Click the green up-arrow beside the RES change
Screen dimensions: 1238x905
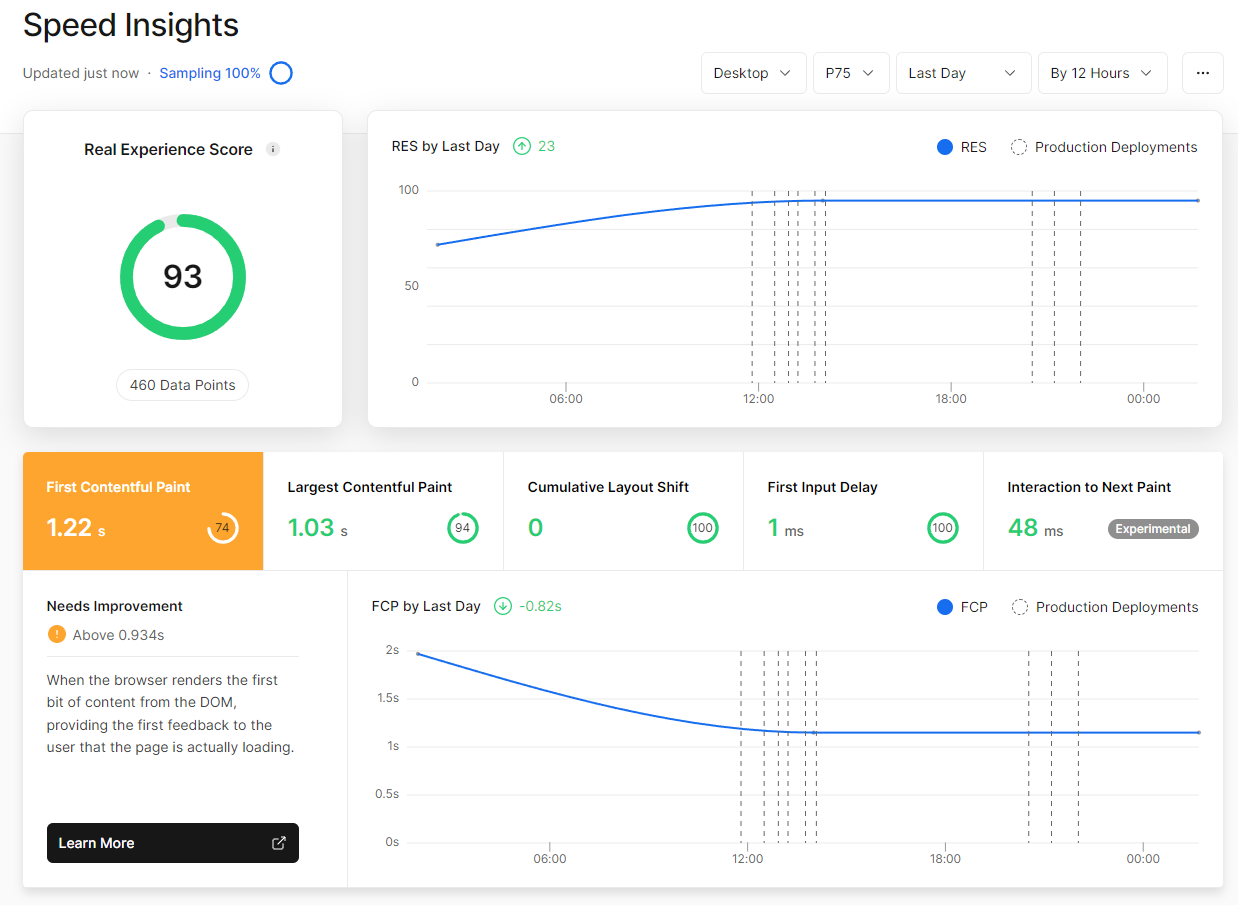[x=521, y=146]
